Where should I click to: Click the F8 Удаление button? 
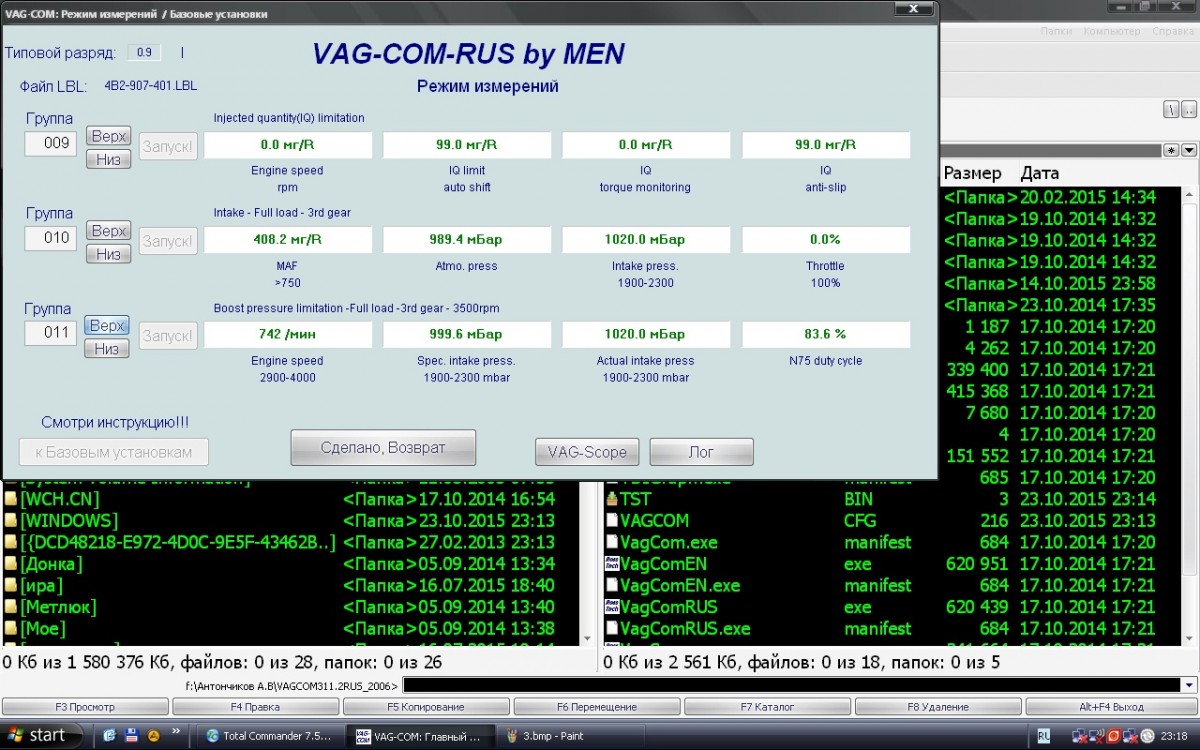click(x=938, y=707)
